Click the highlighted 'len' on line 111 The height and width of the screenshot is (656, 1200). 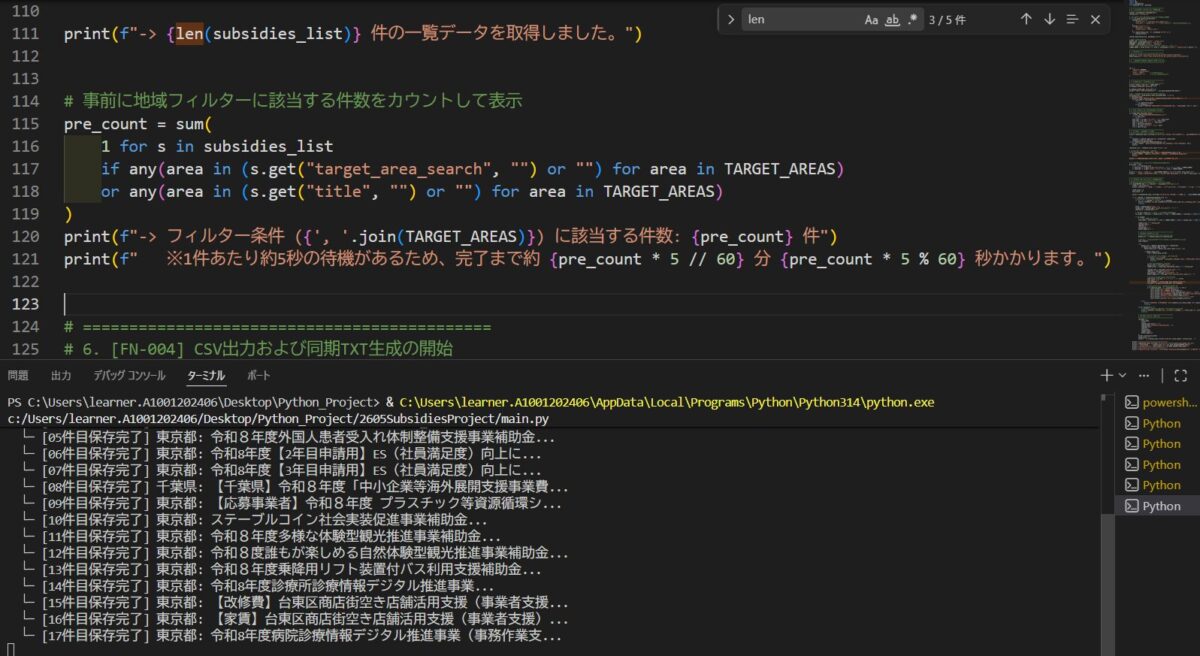tap(191, 34)
